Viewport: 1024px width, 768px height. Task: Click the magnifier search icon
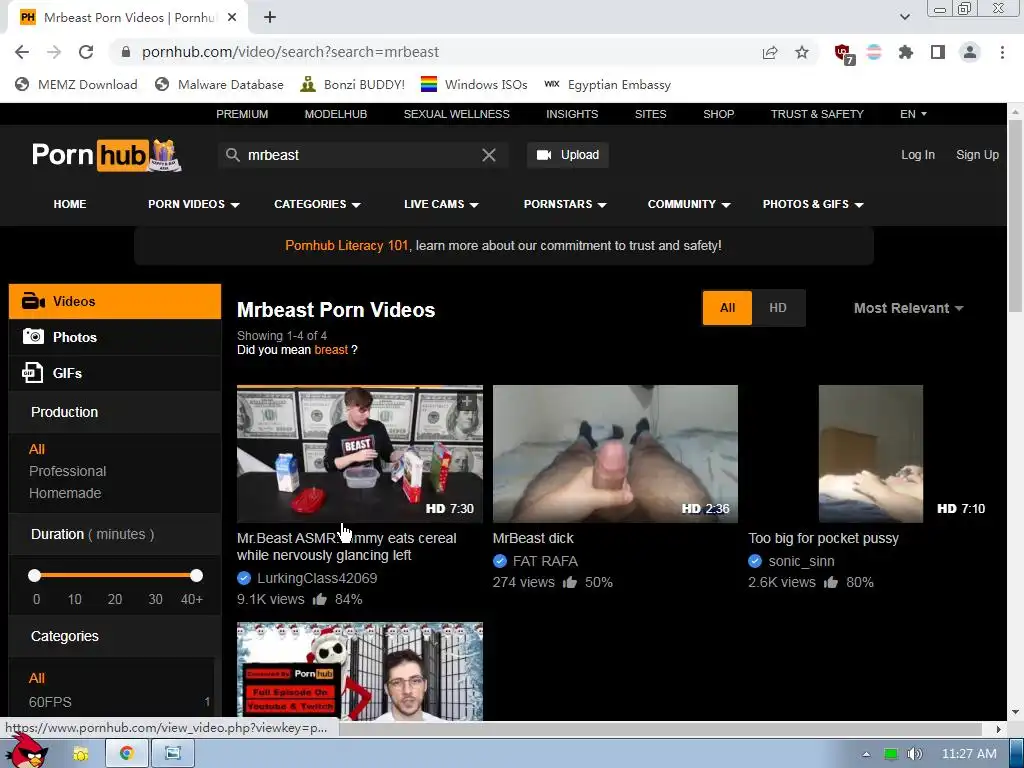pos(232,155)
